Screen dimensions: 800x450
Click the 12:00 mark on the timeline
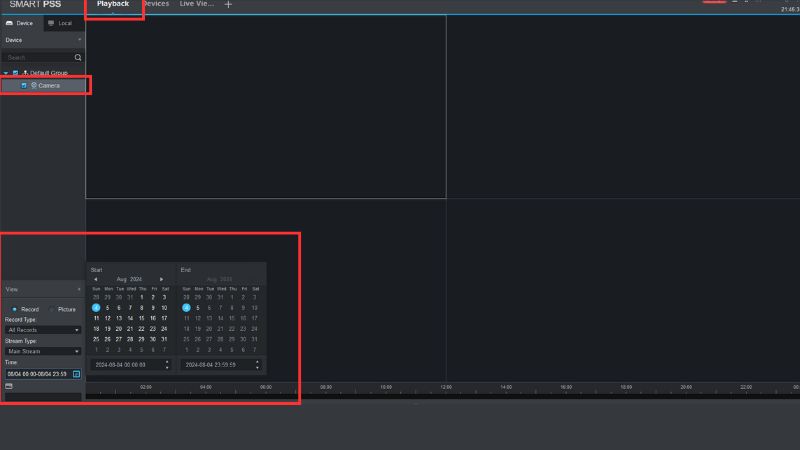tap(446, 388)
